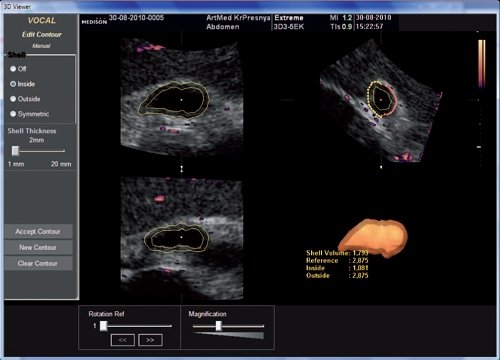Click the next rotation arrow button
500x360 pixels.
(x=150, y=340)
